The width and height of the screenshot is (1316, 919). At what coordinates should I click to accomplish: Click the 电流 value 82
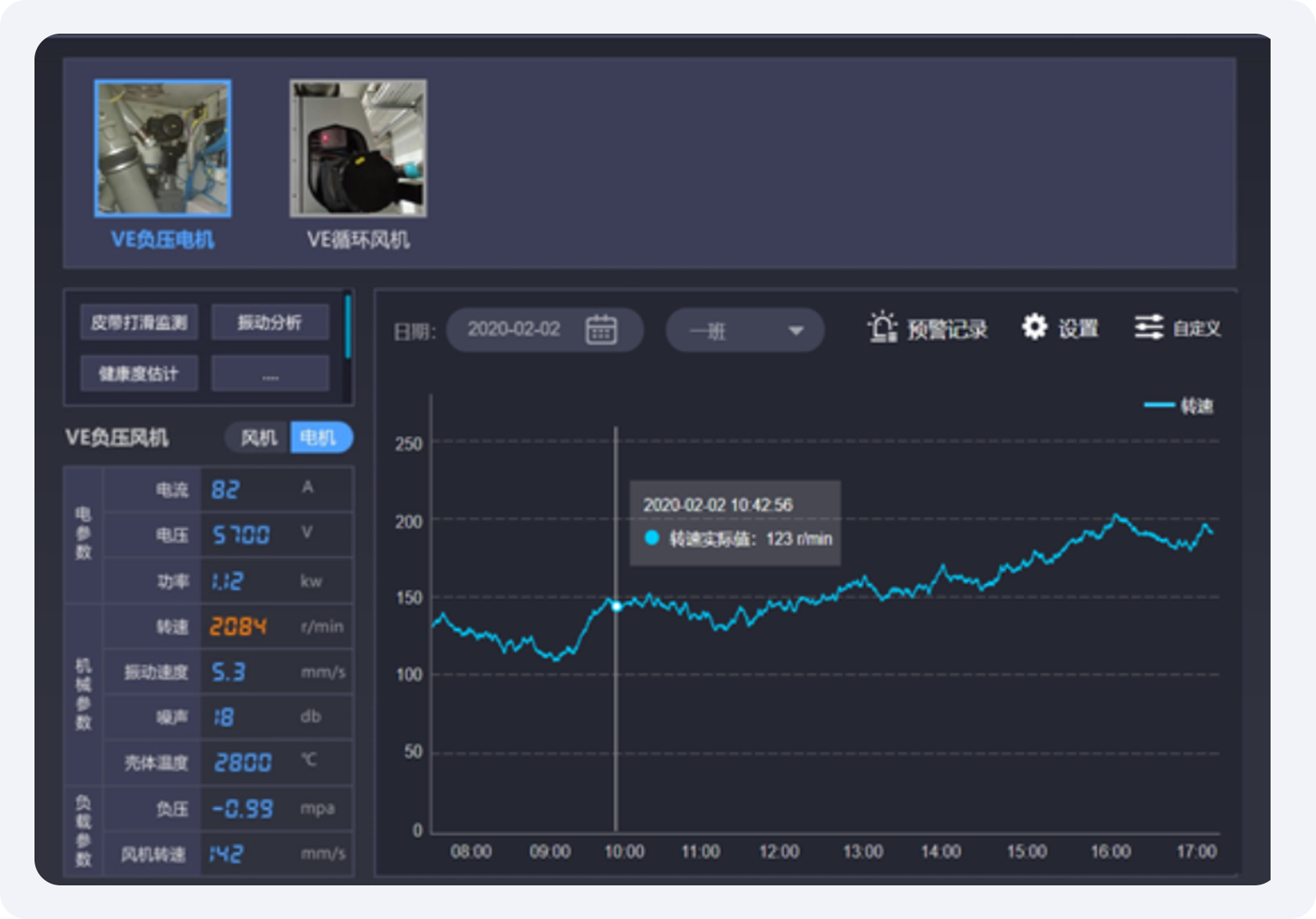[x=225, y=489]
